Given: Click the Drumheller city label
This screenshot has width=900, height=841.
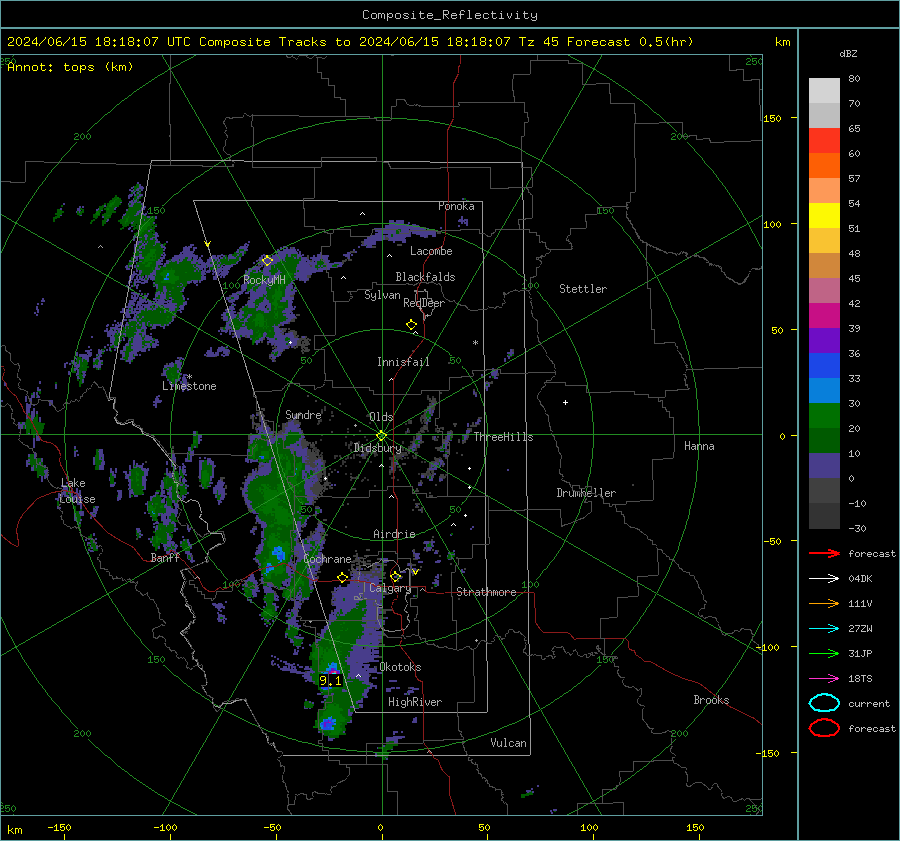Looking at the screenshot, I should pos(586,493).
